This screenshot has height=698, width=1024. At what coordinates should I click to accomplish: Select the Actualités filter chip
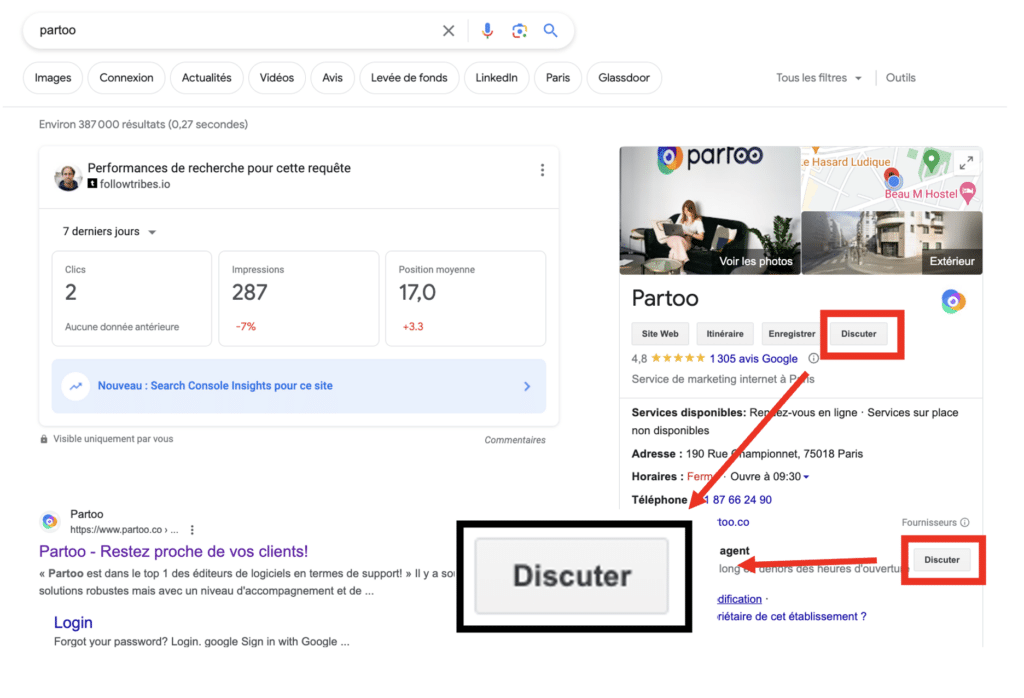(x=206, y=78)
